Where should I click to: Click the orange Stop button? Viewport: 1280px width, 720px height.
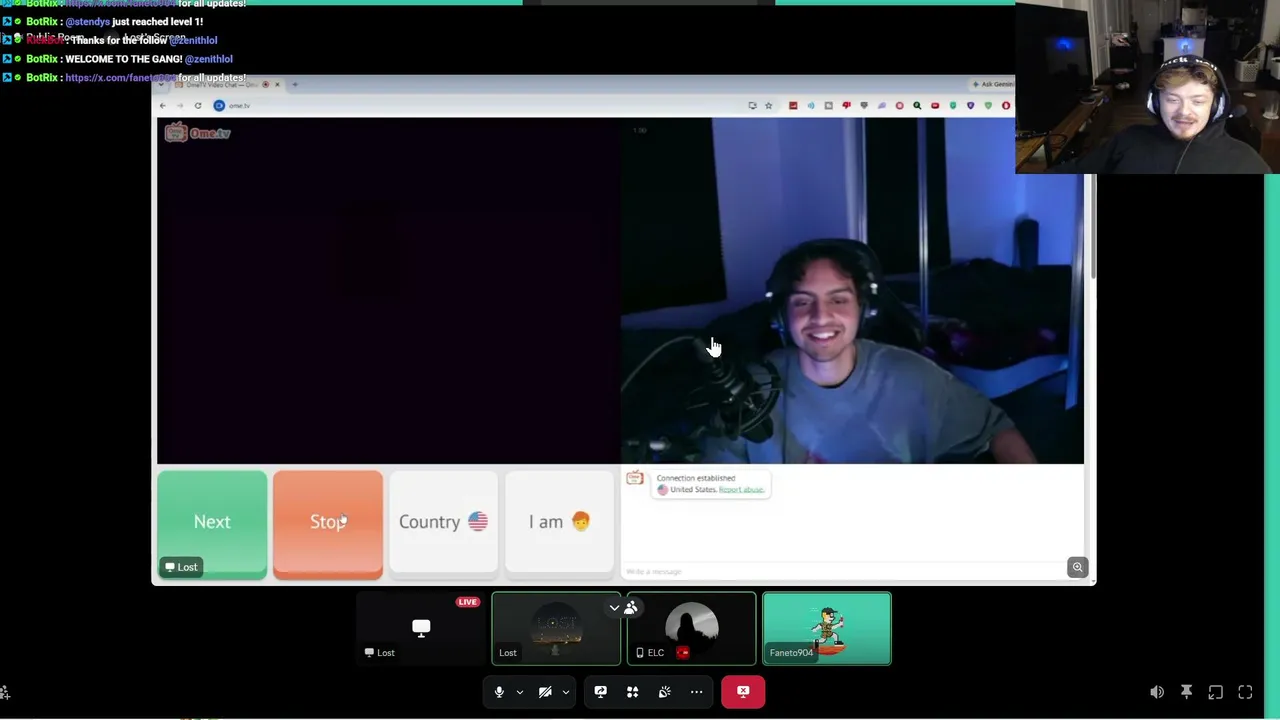pyautogui.click(x=328, y=524)
